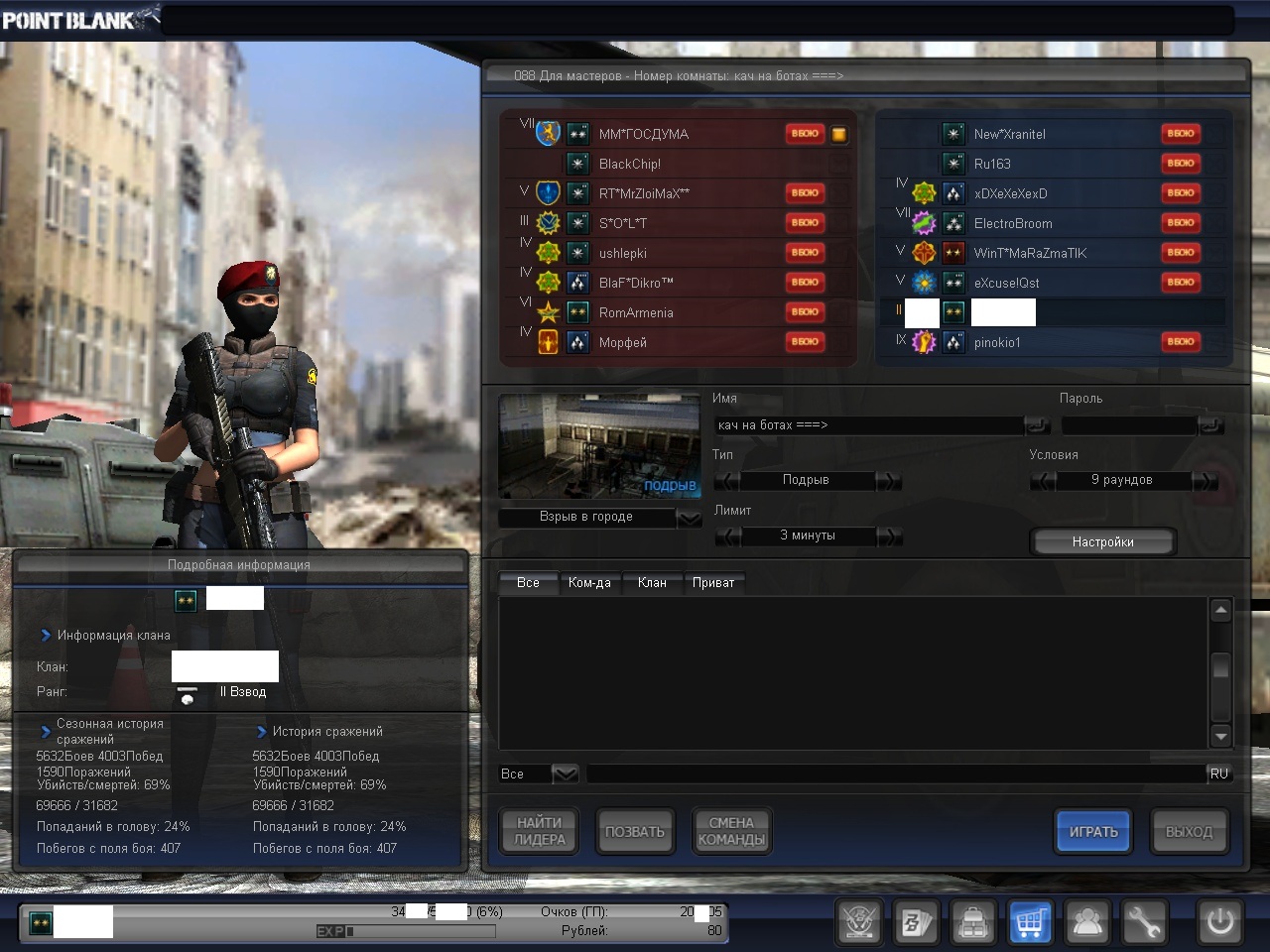This screenshot has height=952, width=1270.
Task: Open the PB cards icon
Action: pyautogui.click(x=916, y=923)
